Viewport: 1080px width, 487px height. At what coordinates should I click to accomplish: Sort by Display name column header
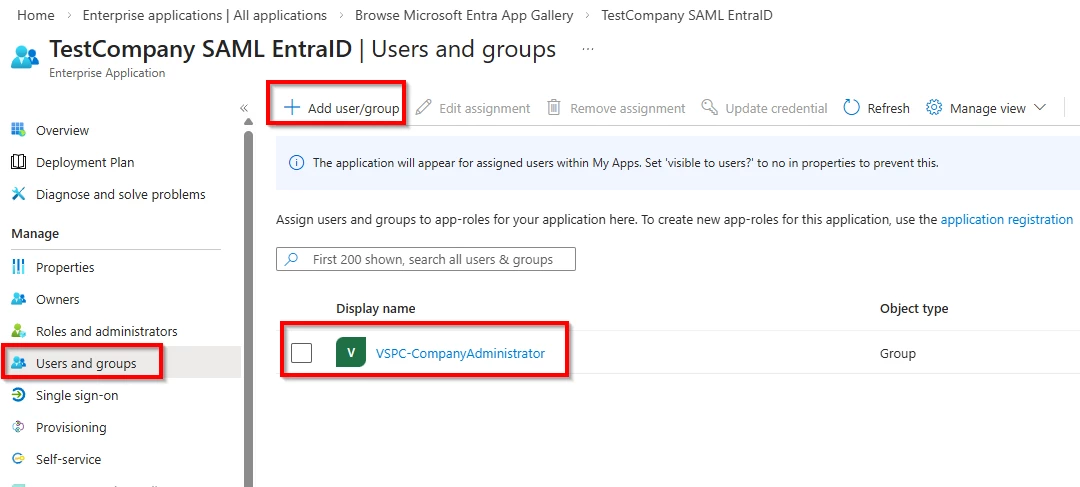coord(375,309)
